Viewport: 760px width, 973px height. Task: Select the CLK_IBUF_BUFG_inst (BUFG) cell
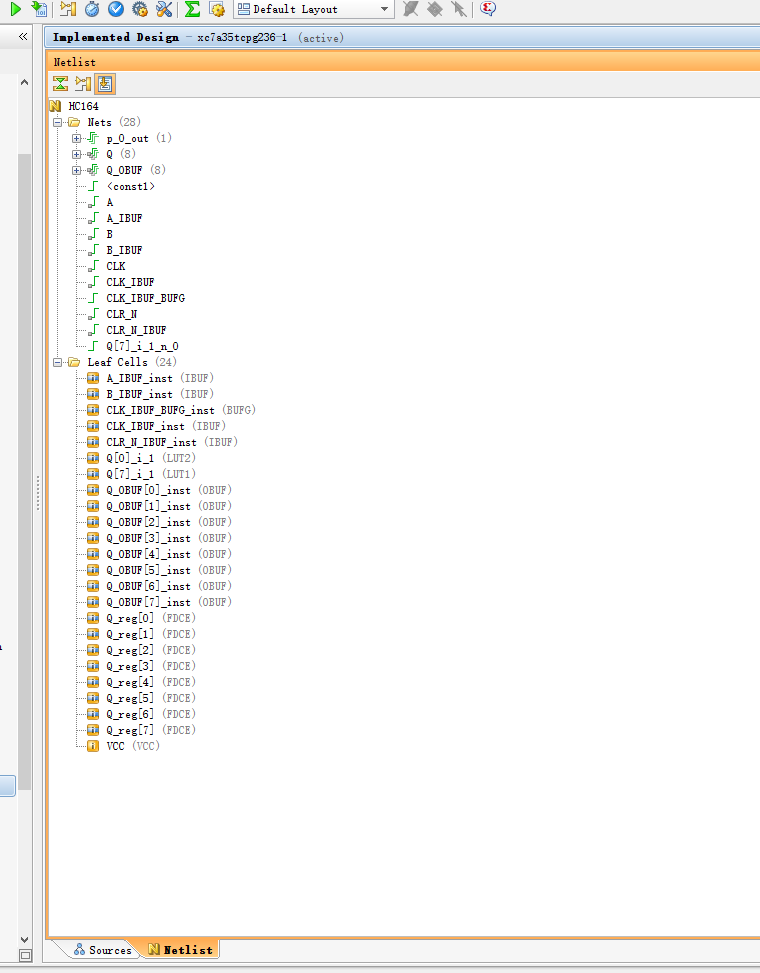coord(181,410)
